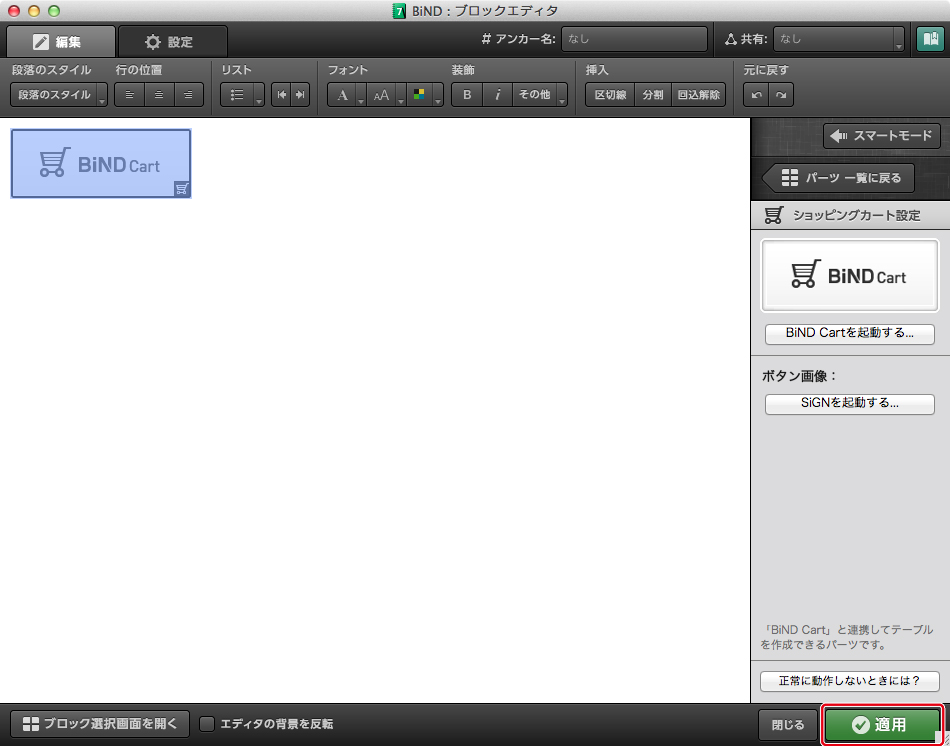Expand the font face dropdown arrow

pyautogui.click(x=361, y=95)
